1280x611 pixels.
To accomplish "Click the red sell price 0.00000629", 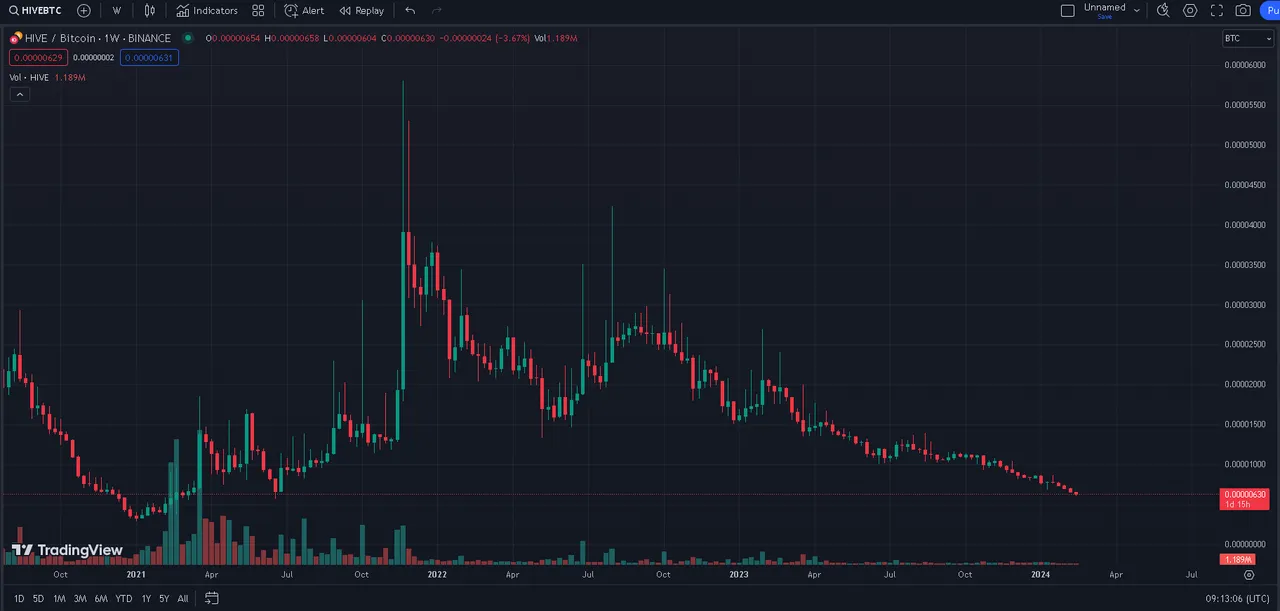I will pos(38,58).
